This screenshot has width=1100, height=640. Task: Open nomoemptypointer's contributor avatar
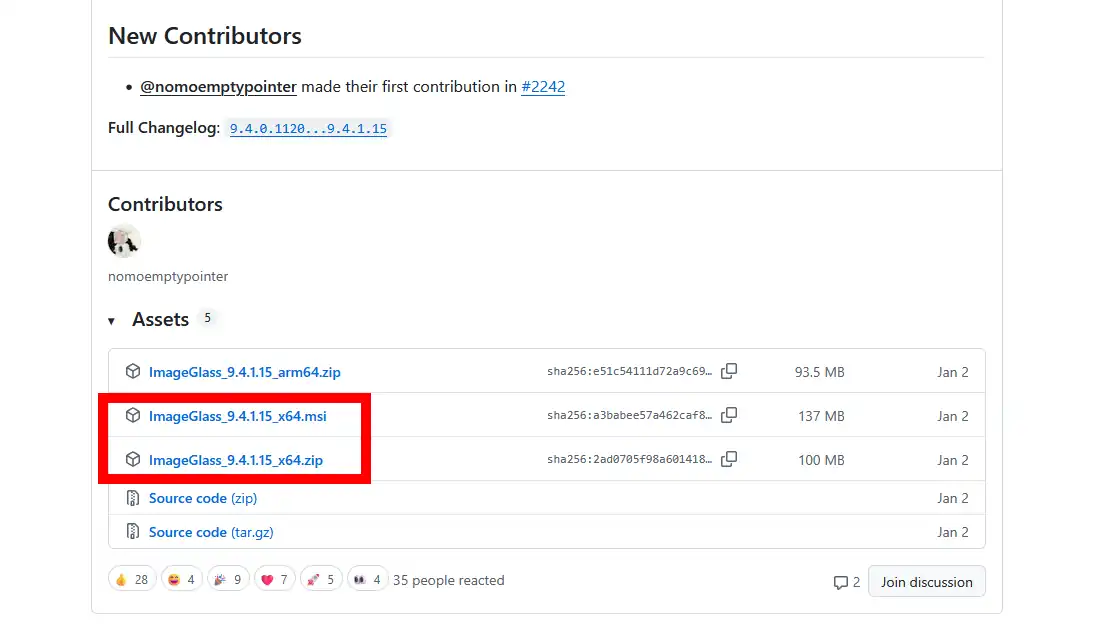125,242
